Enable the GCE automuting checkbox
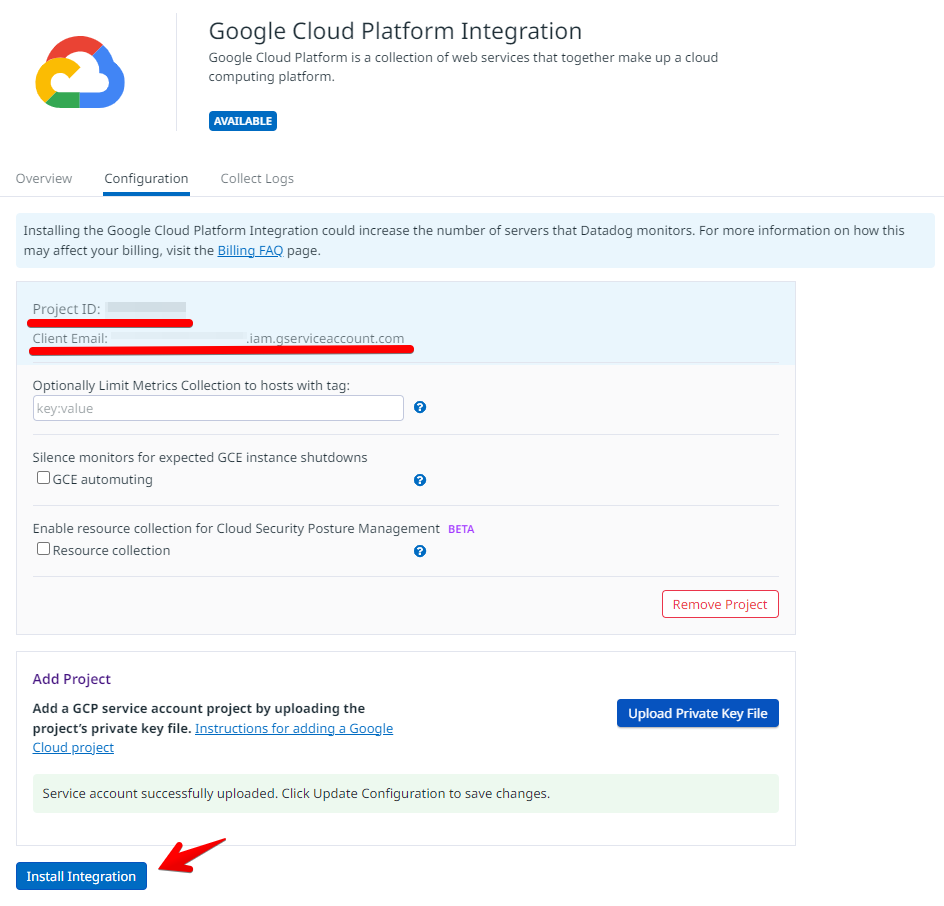The width and height of the screenshot is (944, 906). [44, 478]
